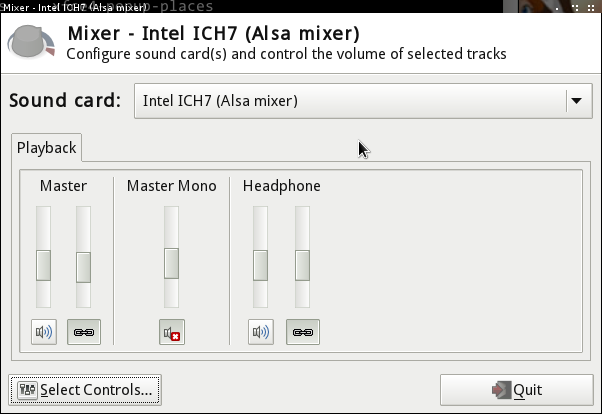Viewport: 602px width, 414px height.
Task: Click the Sound card dropdown arrow
Action: point(576,101)
